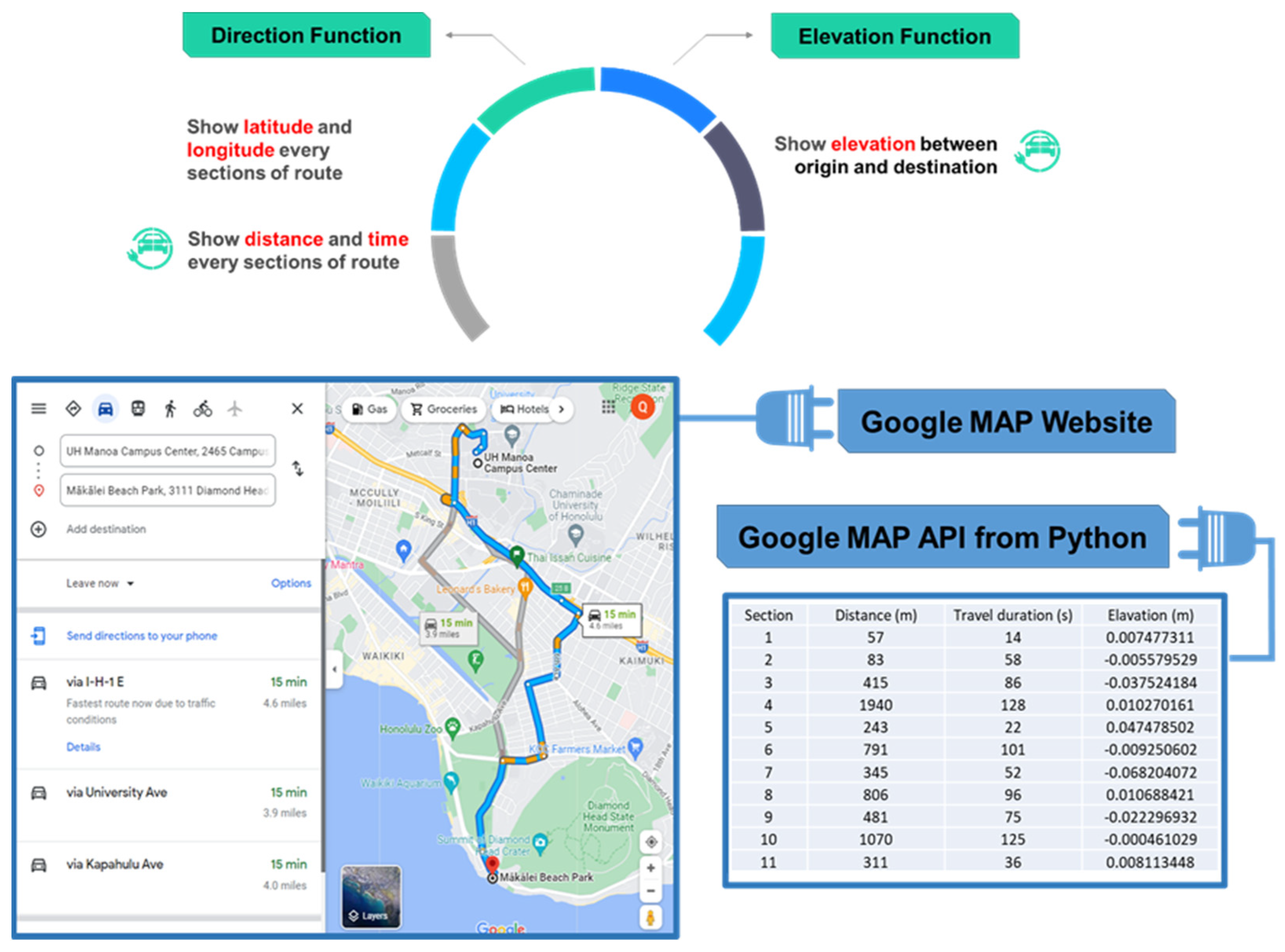Select the walking travel mode icon
The width and height of the screenshot is (1285, 952).
tap(170, 409)
